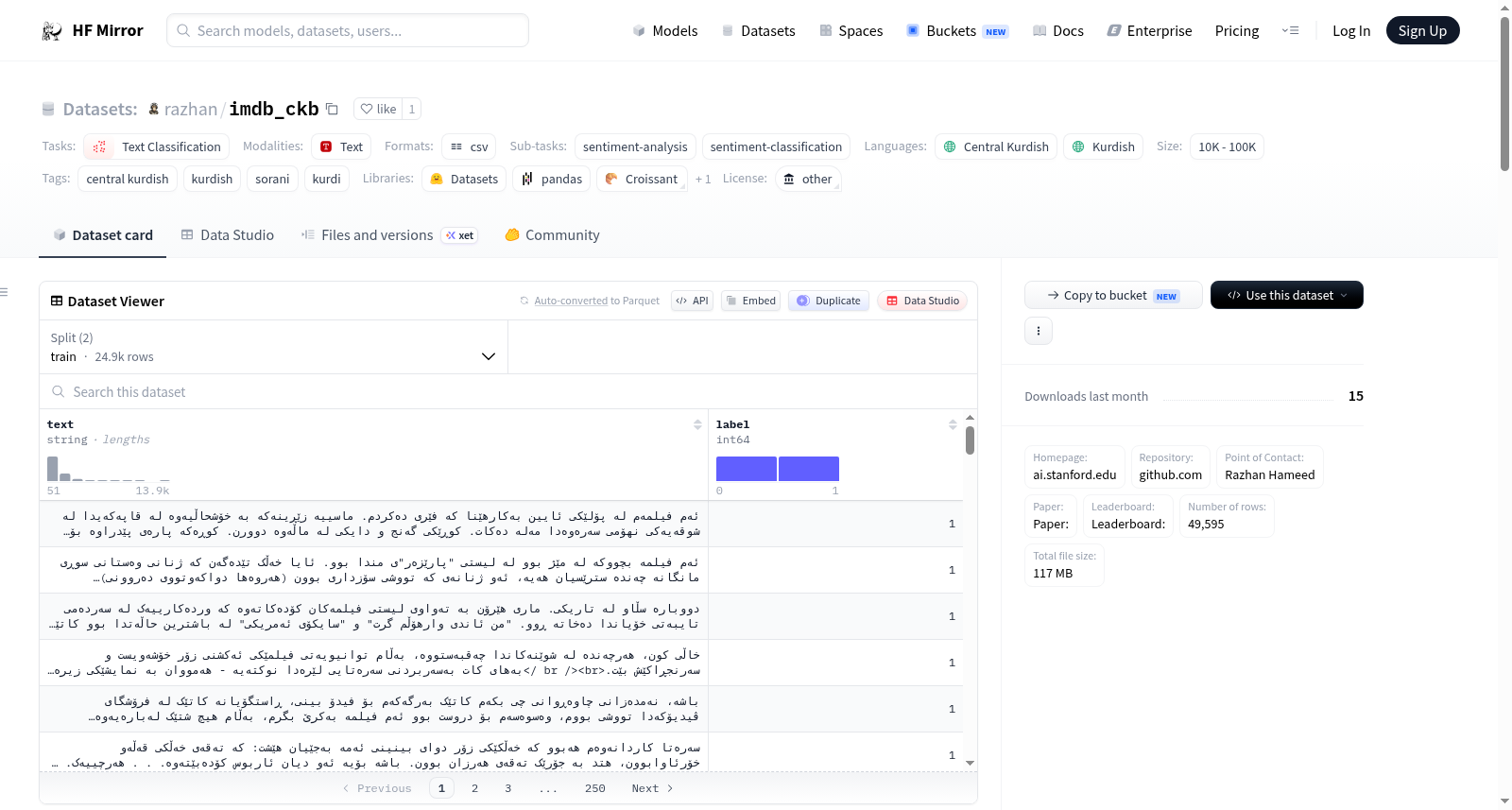
Task: Click the left sidebar hamburger icon
Action: tap(4, 292)
